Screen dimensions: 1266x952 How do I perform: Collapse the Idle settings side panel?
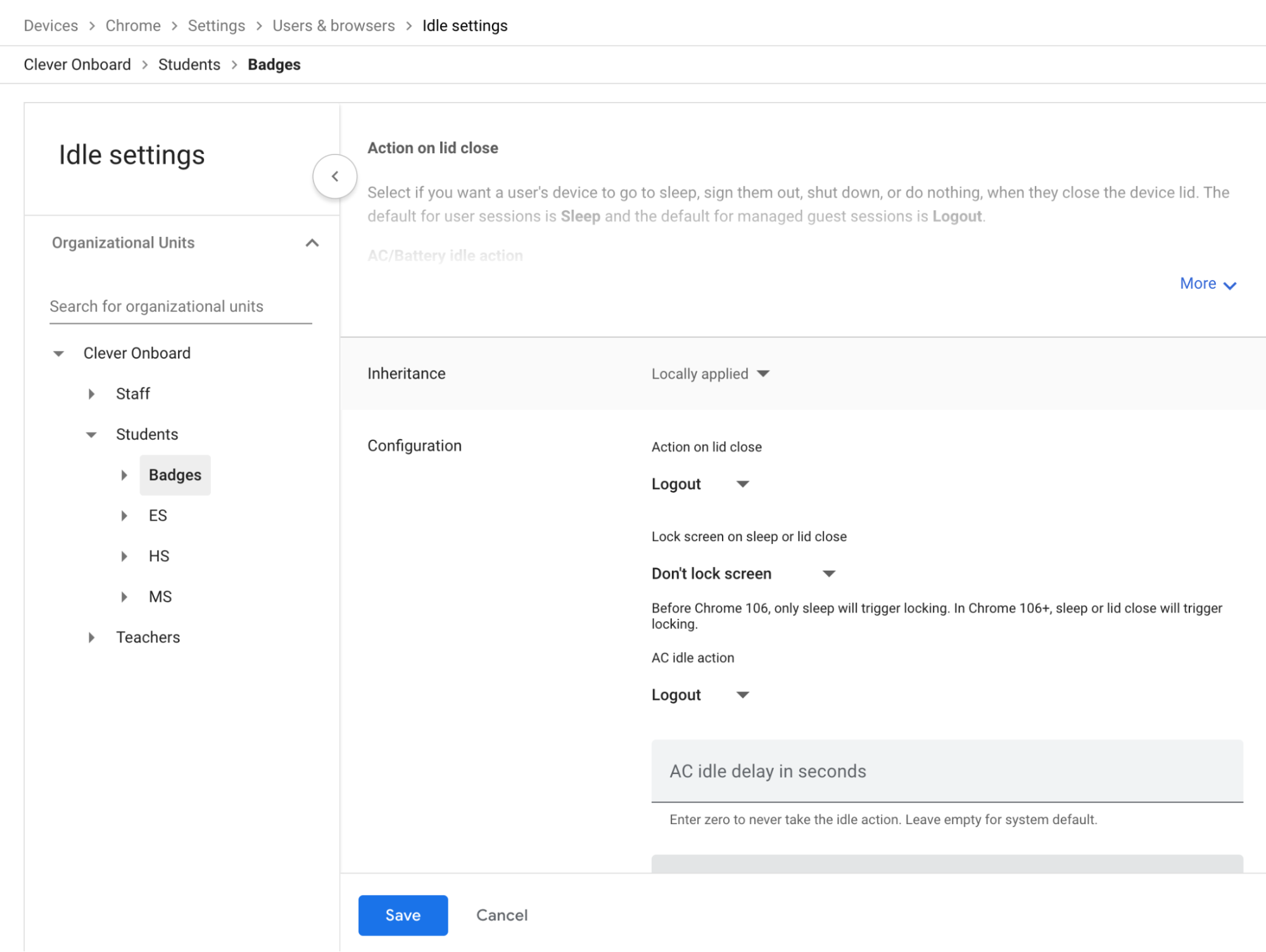pyautogui.click(x=335, y=176)
